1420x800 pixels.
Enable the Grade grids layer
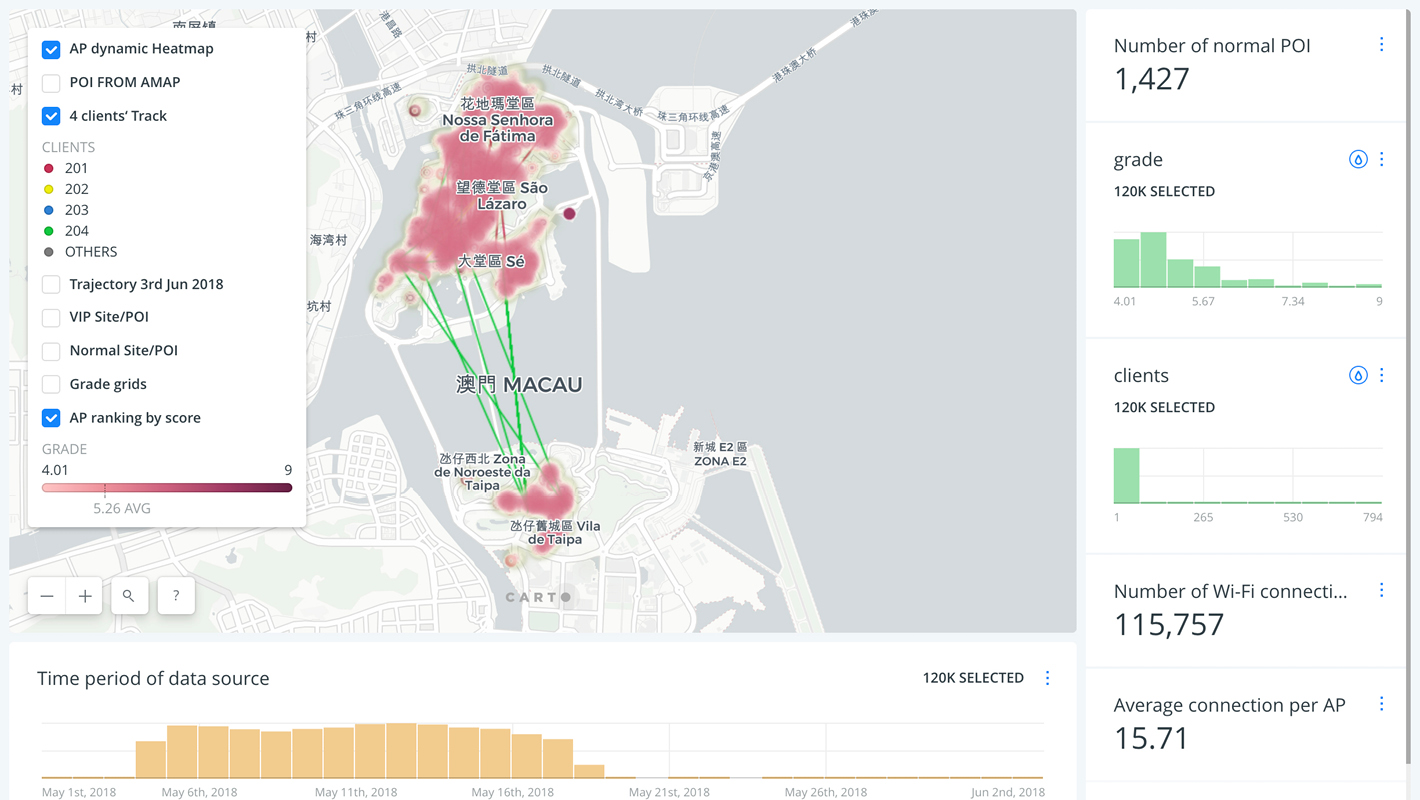pos(51,385)
